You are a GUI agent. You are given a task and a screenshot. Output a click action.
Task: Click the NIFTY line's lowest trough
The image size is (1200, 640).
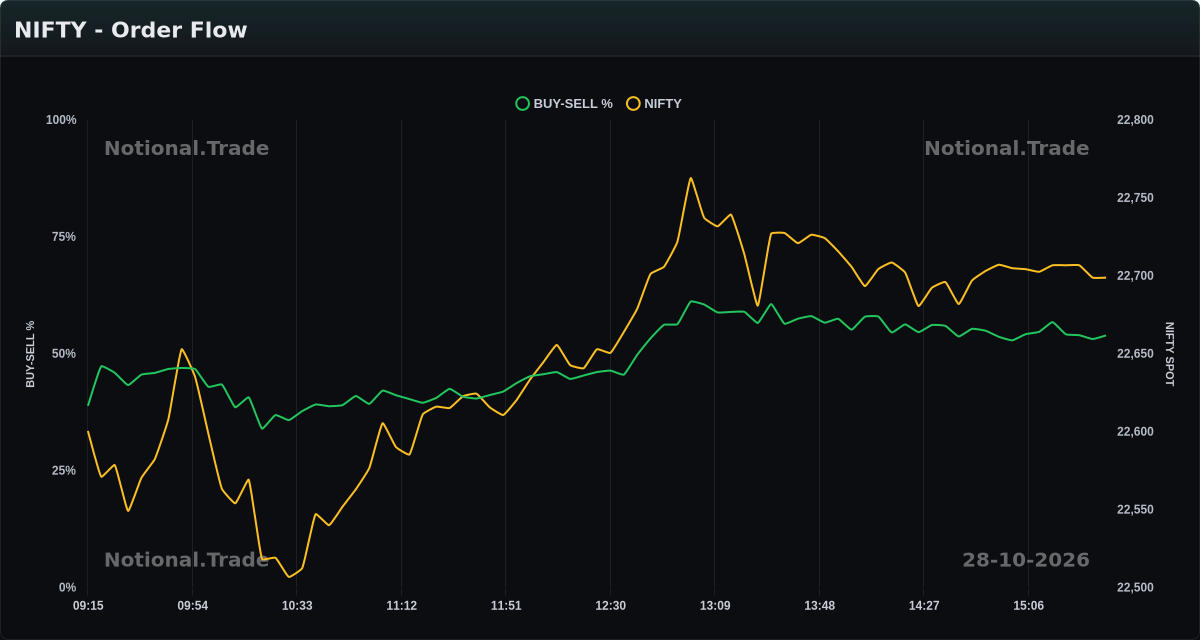(x=290, y=577)
